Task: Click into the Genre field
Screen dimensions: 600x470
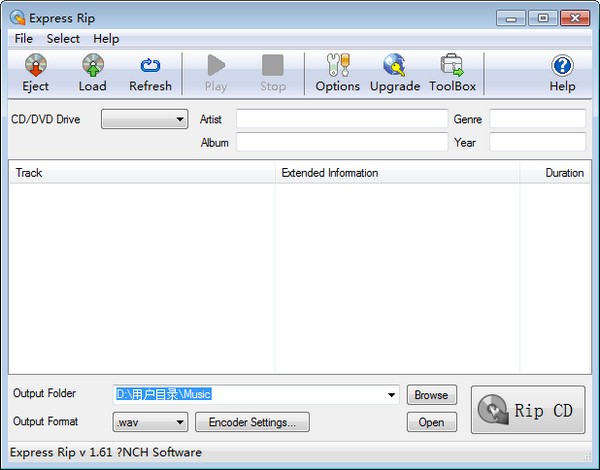Action: [x=538, y=119]
